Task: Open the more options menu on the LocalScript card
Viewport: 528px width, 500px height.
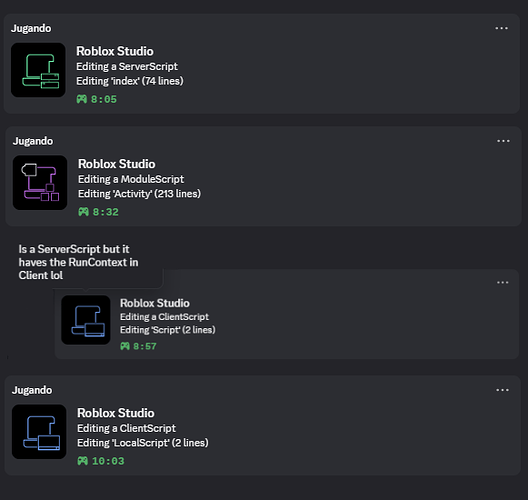Action: pyautogui.click(x=502, y=390)
